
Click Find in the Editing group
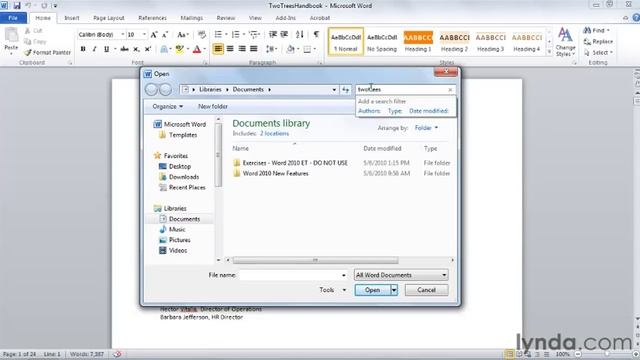[x=596, y=31]
